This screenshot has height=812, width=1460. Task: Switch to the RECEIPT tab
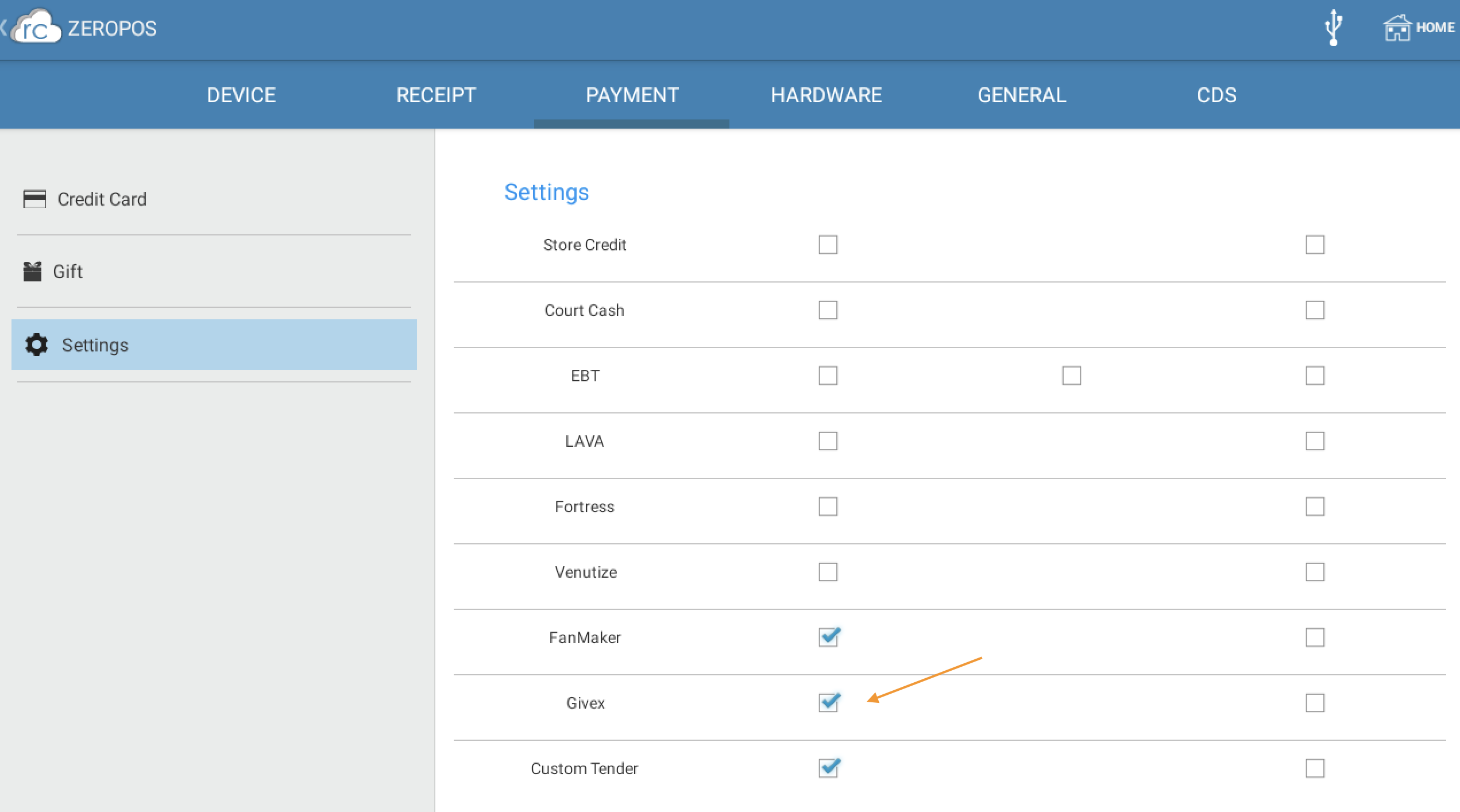click(436, 95)
